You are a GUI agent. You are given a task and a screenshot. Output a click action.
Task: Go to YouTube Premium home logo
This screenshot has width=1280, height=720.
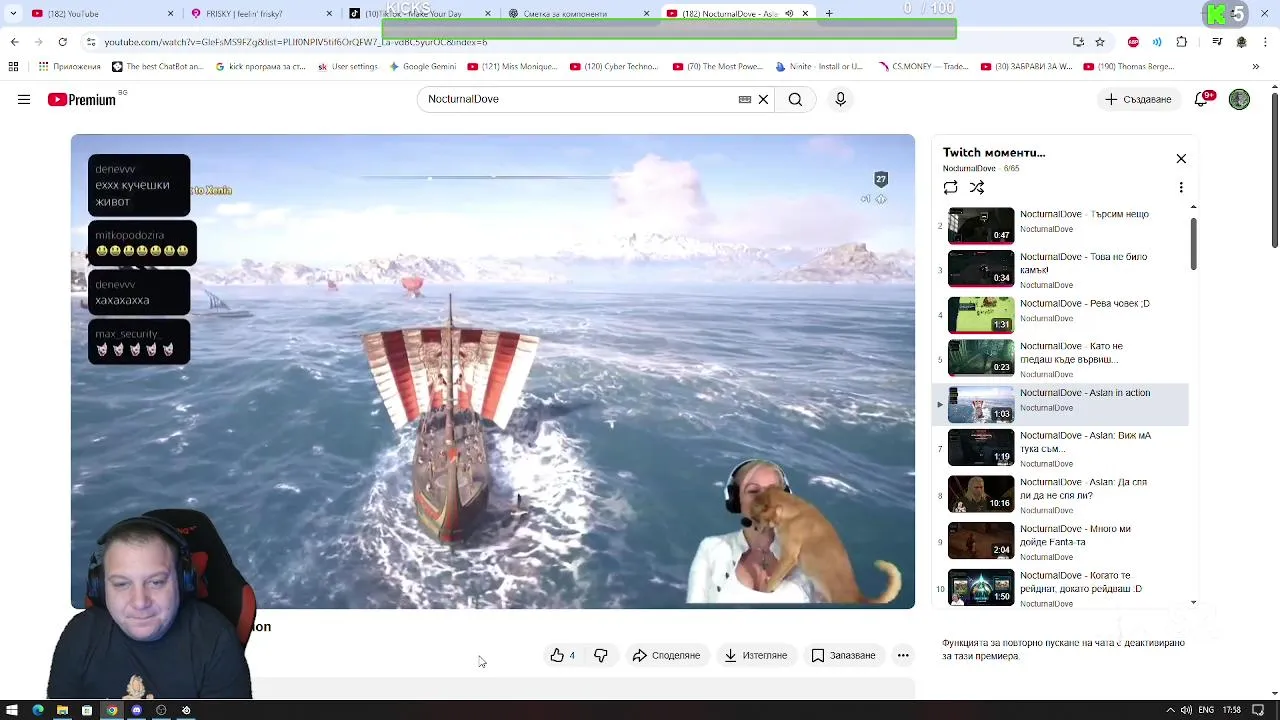82,99
